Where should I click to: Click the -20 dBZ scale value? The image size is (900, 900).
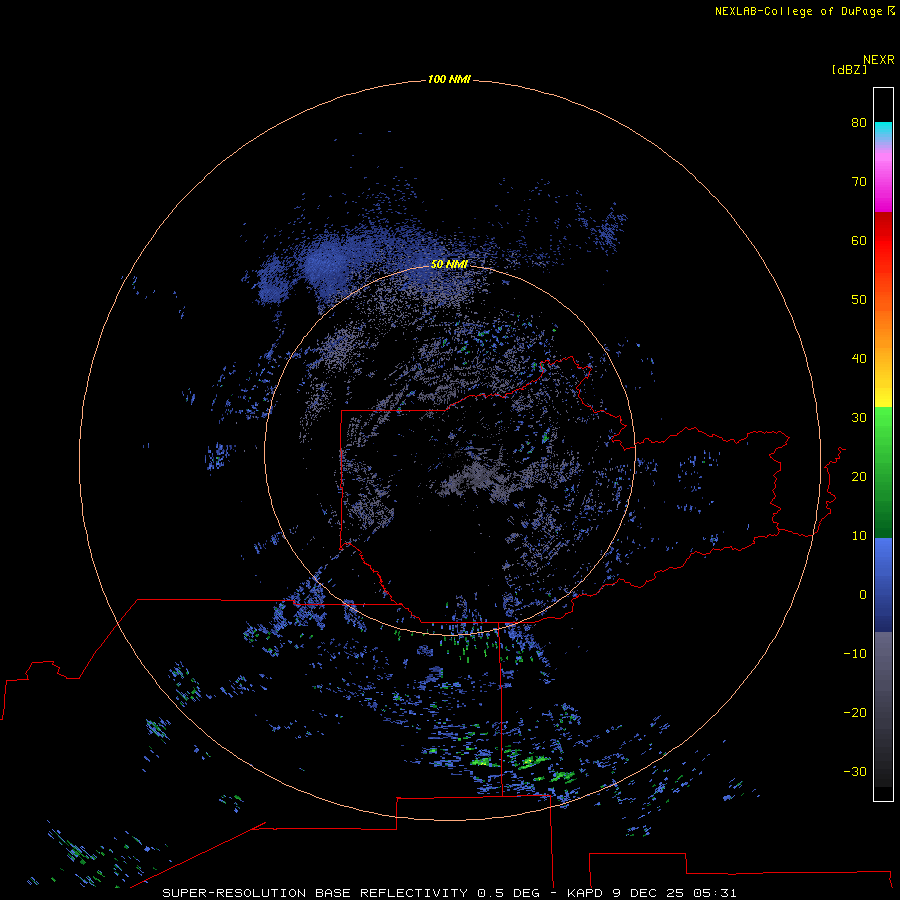pos(855,712)
